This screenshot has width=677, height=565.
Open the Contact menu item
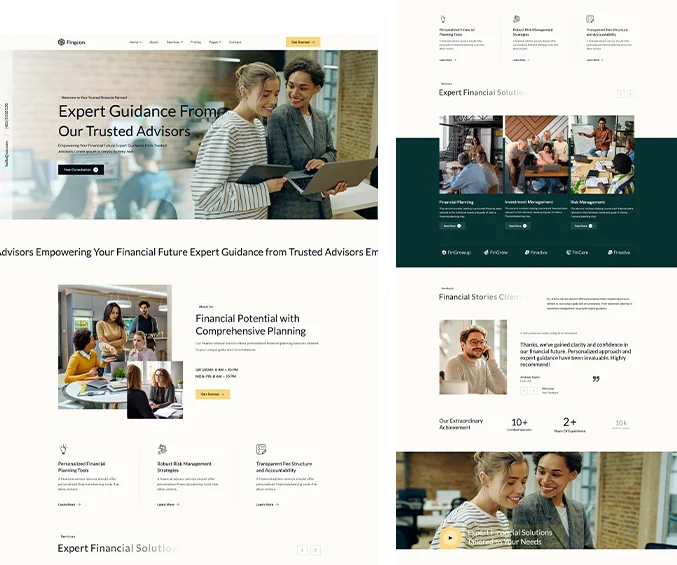(235, 42)
